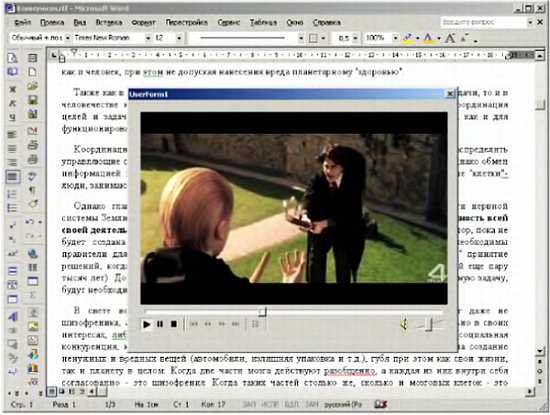Viewport: 550px width, 415px height.
Task: Click the redo arrow icon
Action: 29,236
